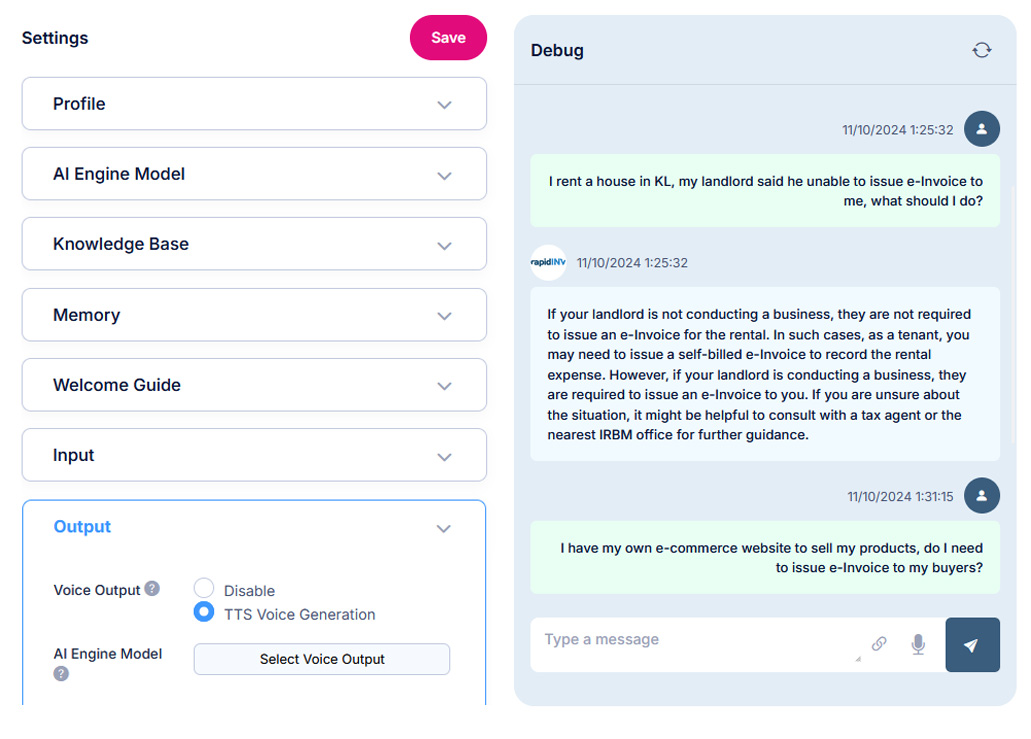Image resolution: width=1031 pixels, height=739 pixels.
Task: Expand the Knowledge Base section chevron
Action: click(444, 245)
